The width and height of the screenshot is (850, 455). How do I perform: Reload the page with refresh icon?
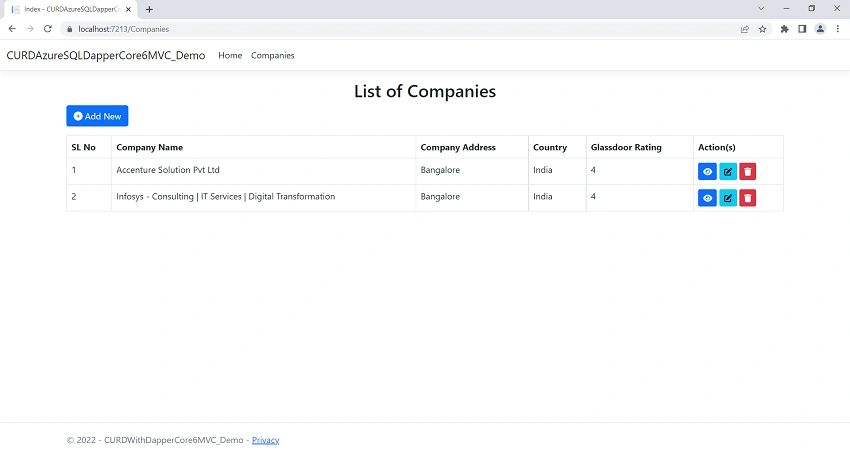point(48,29)
